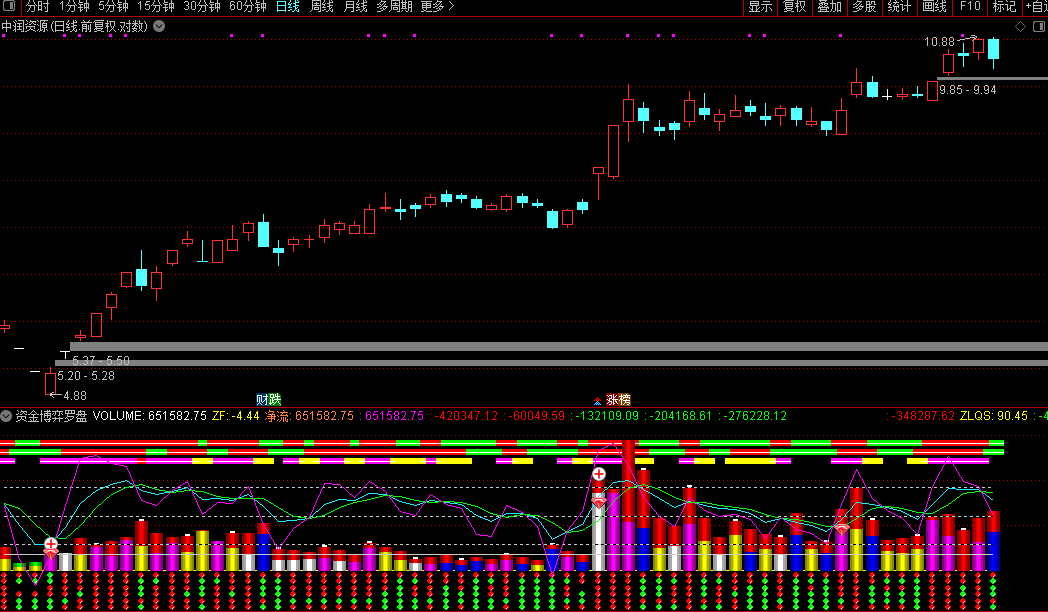Open the 标记 mark menu

click(1005, 7)
